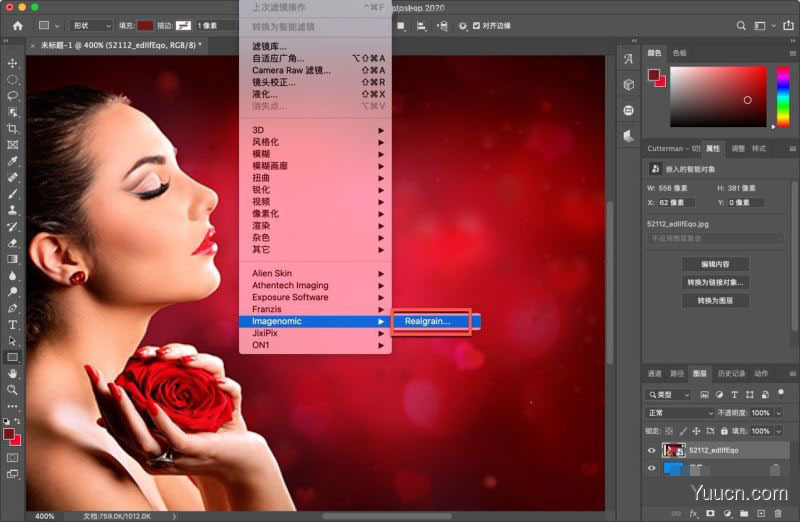Switch to the 色板 tab
Viewport: 800px width, 522px height.
pos(680,53)
